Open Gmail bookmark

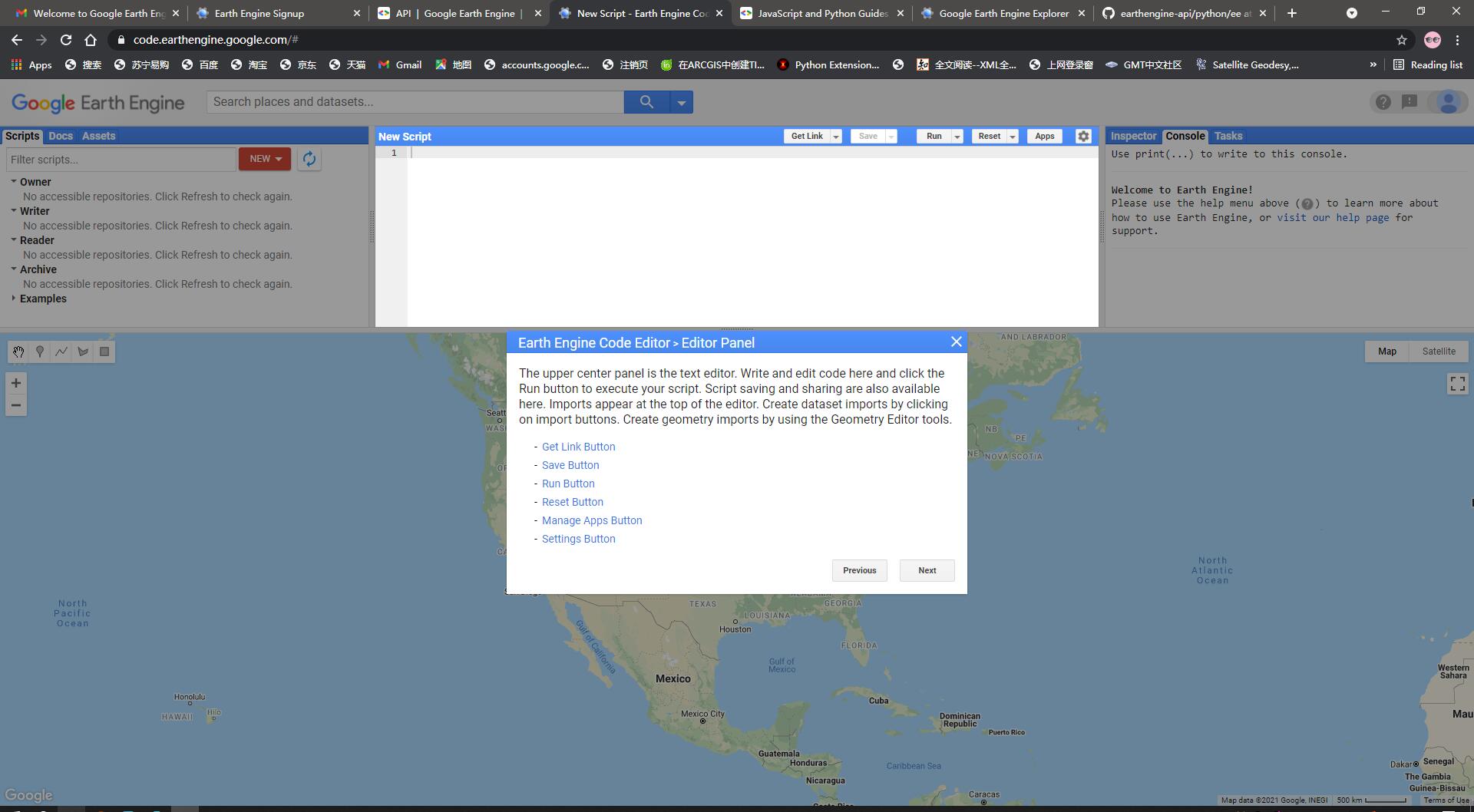point(400,65)
